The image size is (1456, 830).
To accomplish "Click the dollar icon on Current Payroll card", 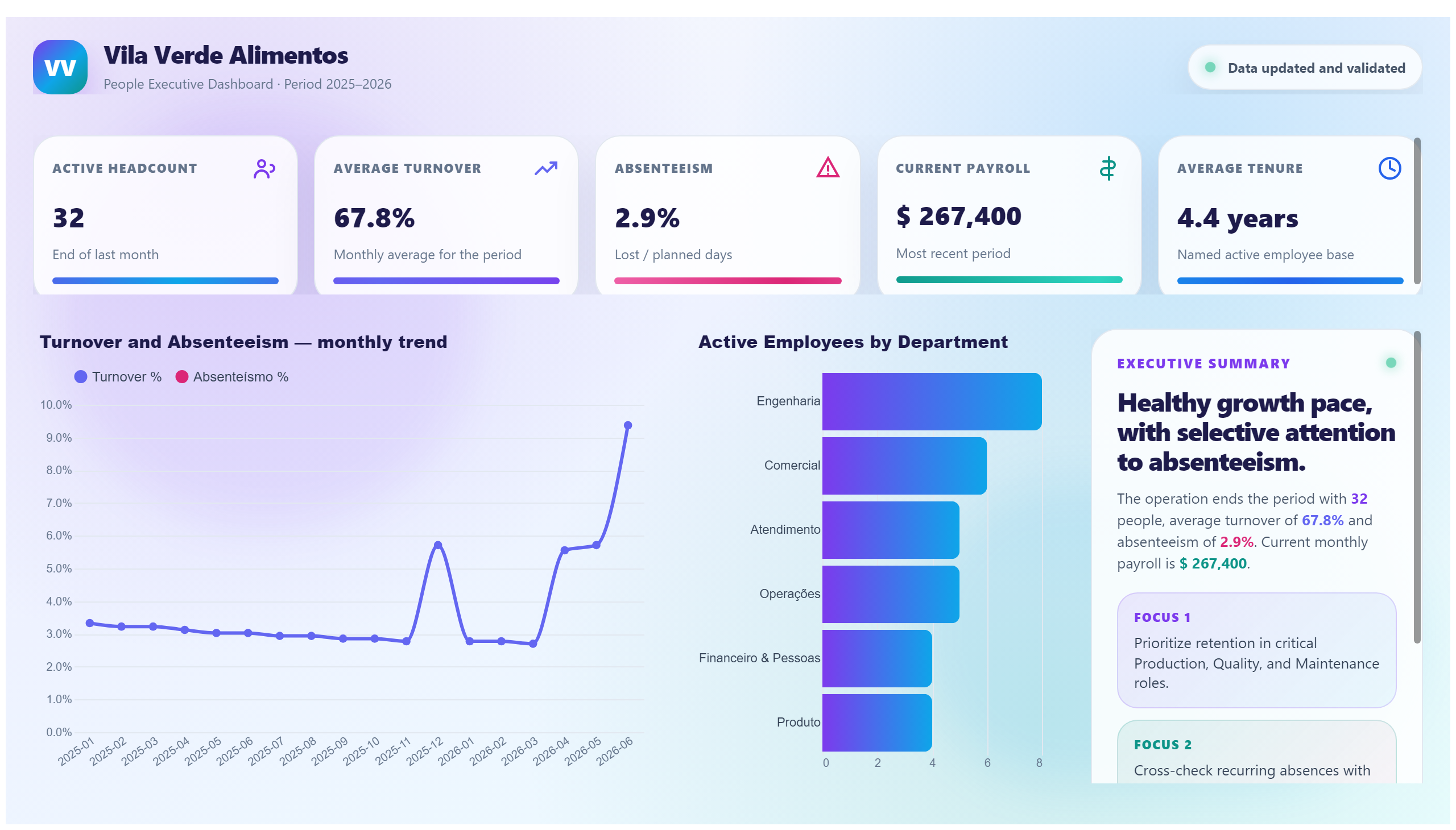I will click(x=1107, y=168).
